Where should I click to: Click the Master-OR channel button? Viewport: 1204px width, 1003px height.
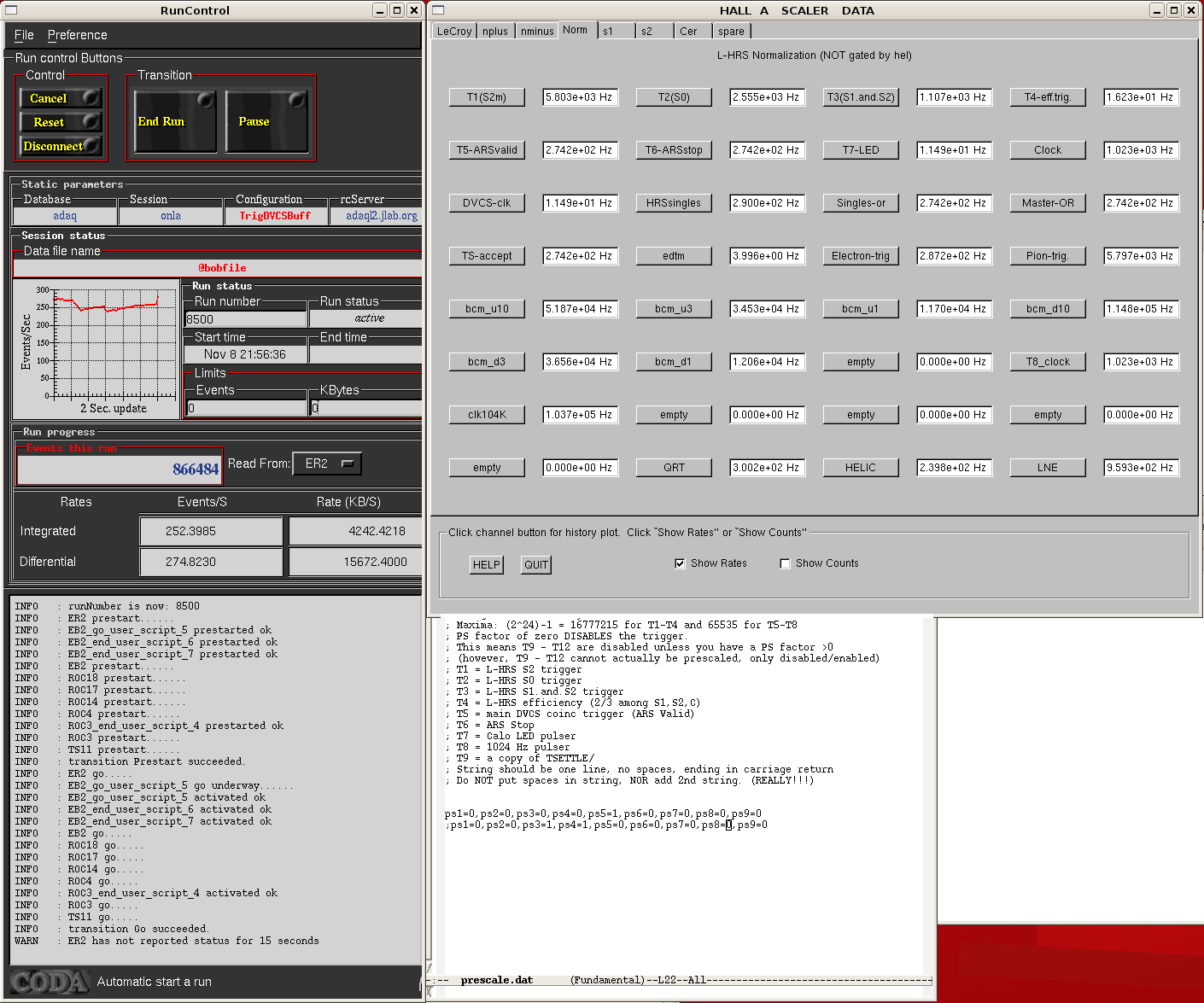tap(1048, 203)
